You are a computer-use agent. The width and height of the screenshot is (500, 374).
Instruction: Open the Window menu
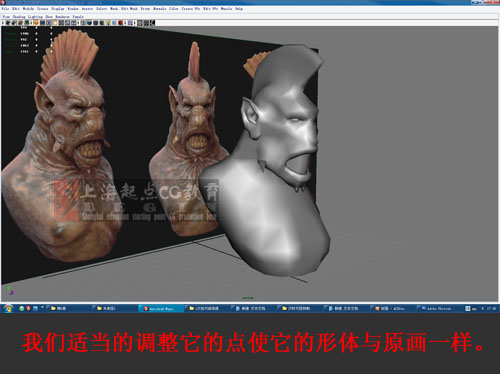[73, 9]
